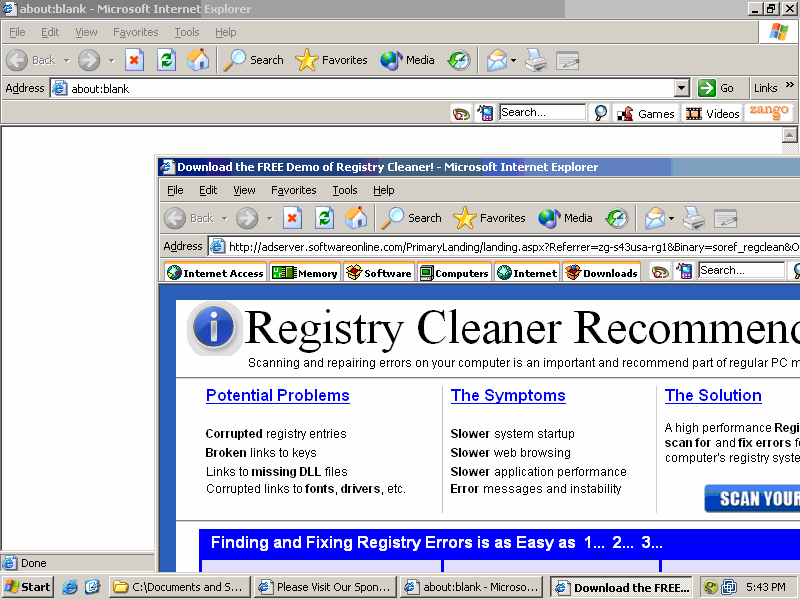The width and height of the screenshot is (800, 600).
Task: Click Home icon in Registry Cleaner window
Action: coord(356,218)
